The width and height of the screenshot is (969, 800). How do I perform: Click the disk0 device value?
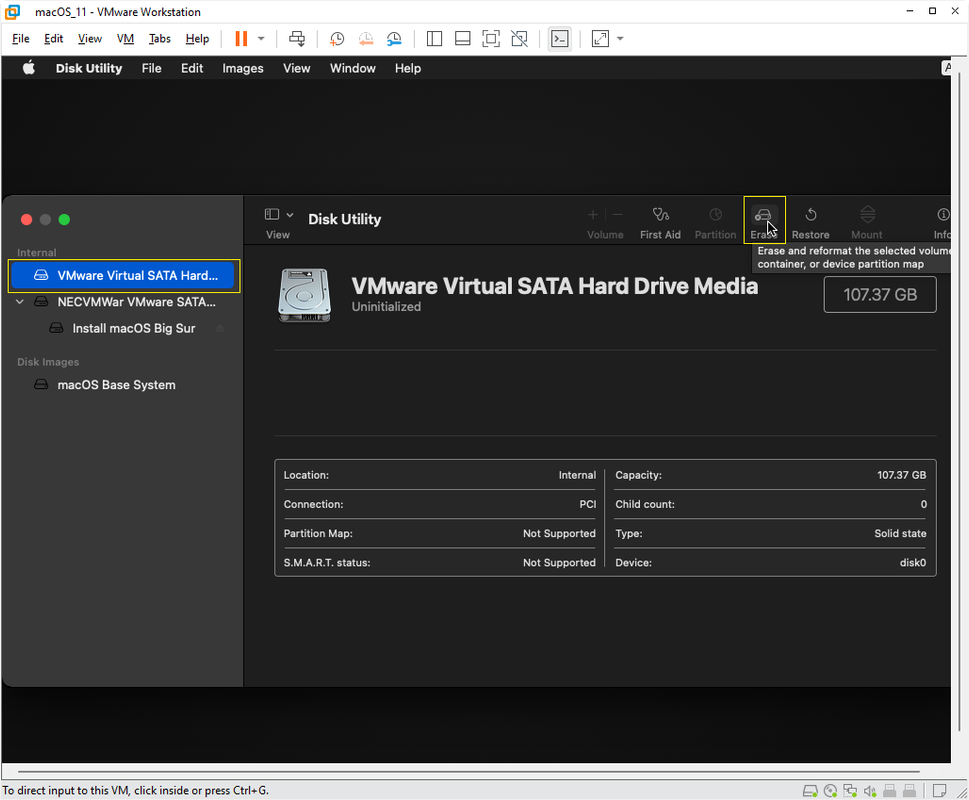pyautogui.click(x=913, y=563)
